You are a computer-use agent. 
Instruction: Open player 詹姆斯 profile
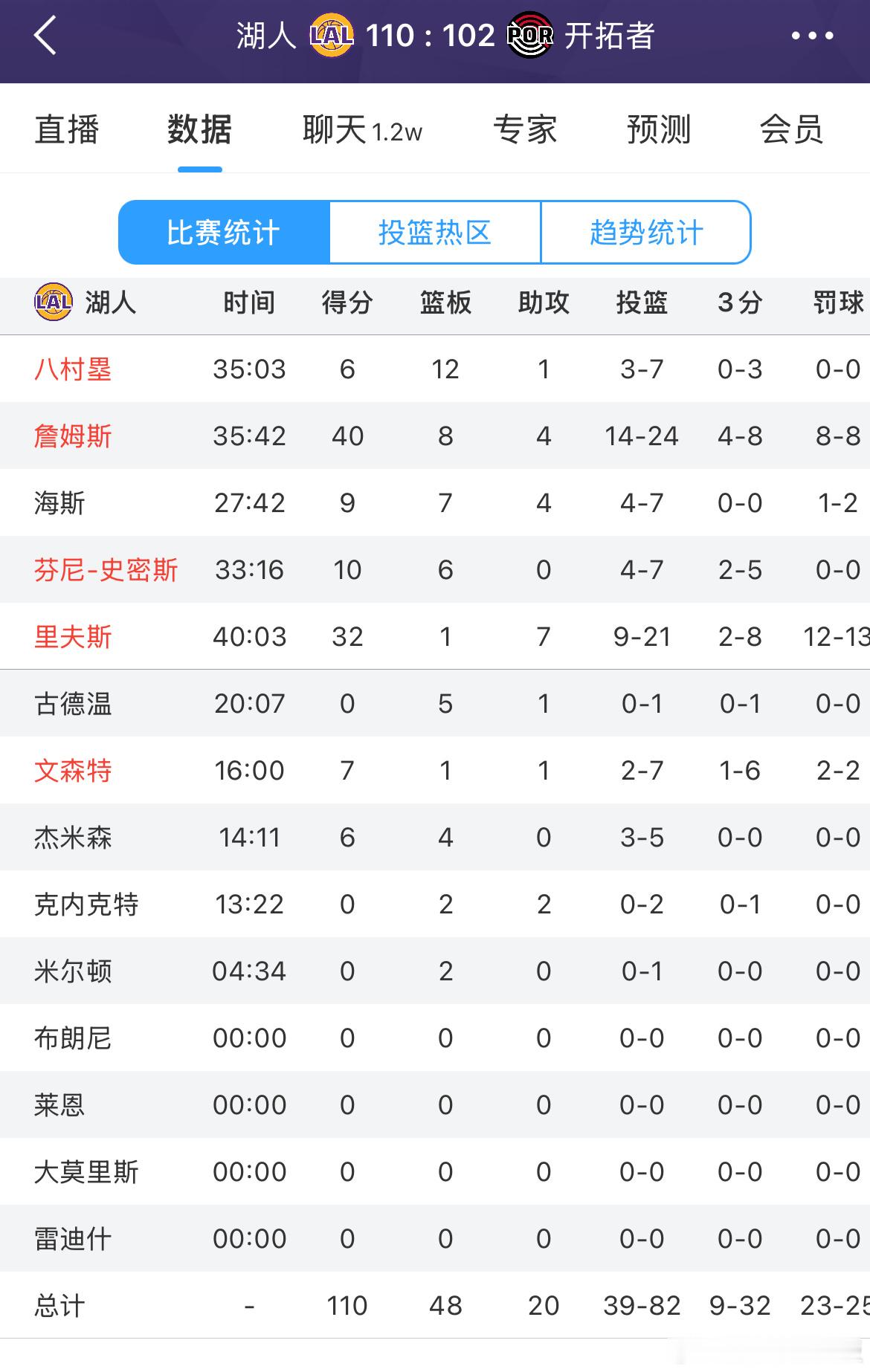pyautogui.click(x=73, y=436)
